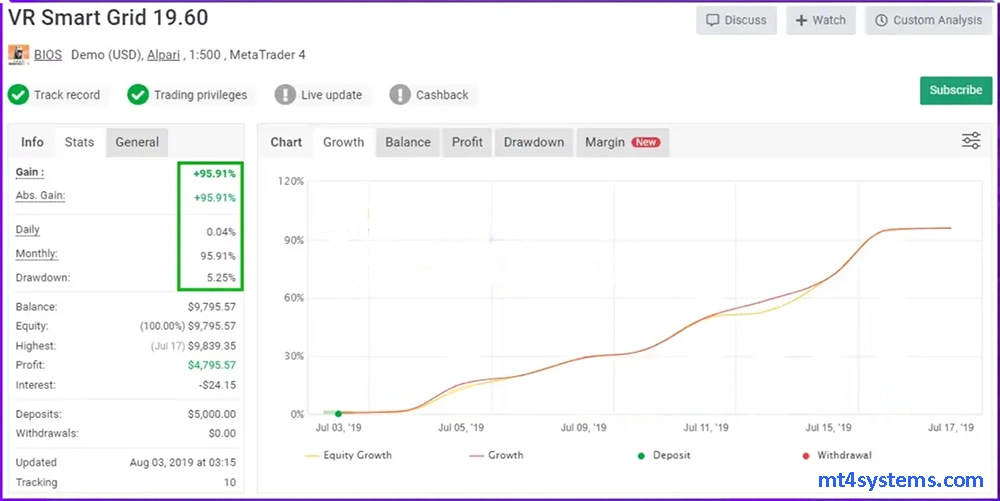Click the Watch button

820,20
